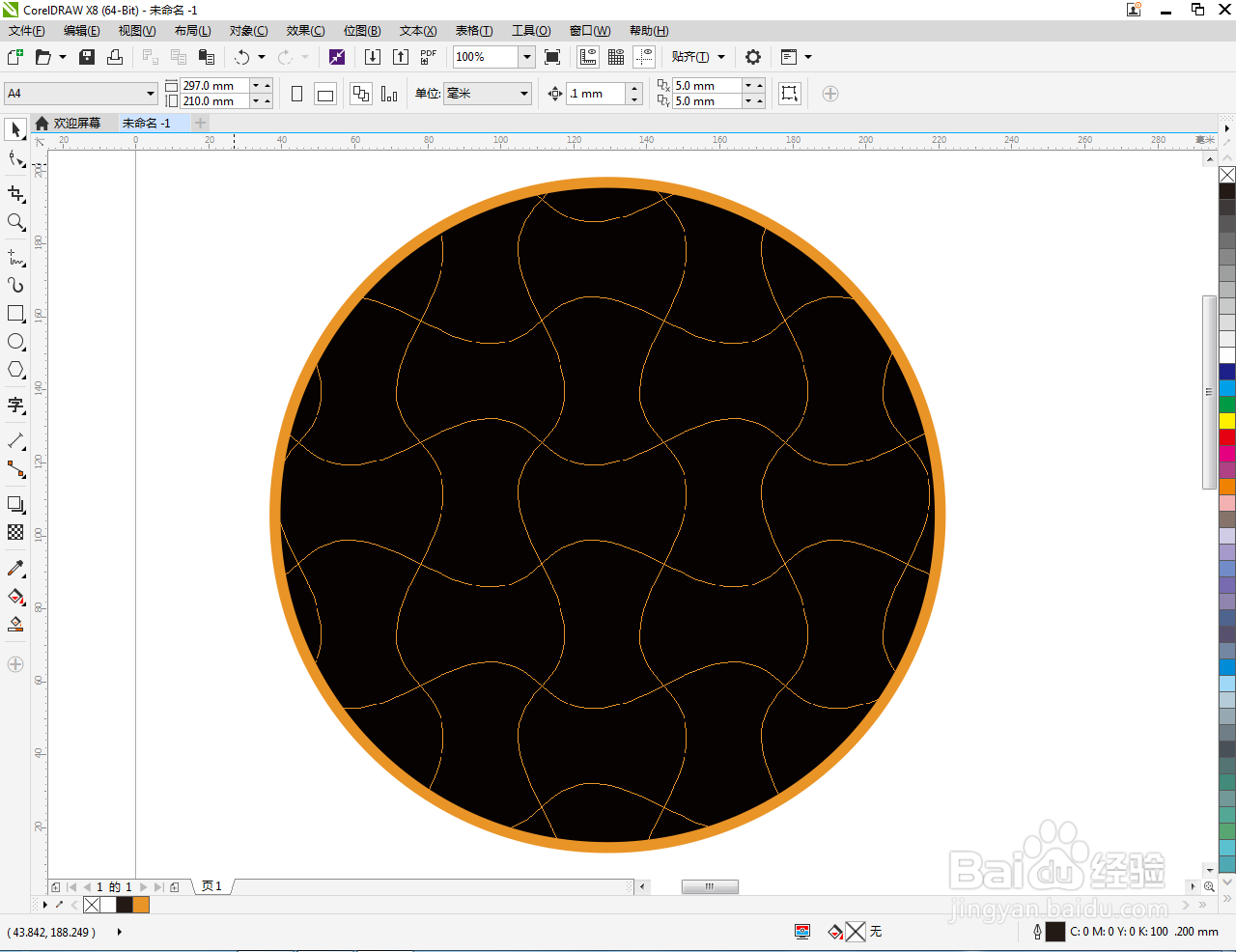1236x952 pixels.
Task: Open the Options gear icon
Action: (x=753, y=57)
